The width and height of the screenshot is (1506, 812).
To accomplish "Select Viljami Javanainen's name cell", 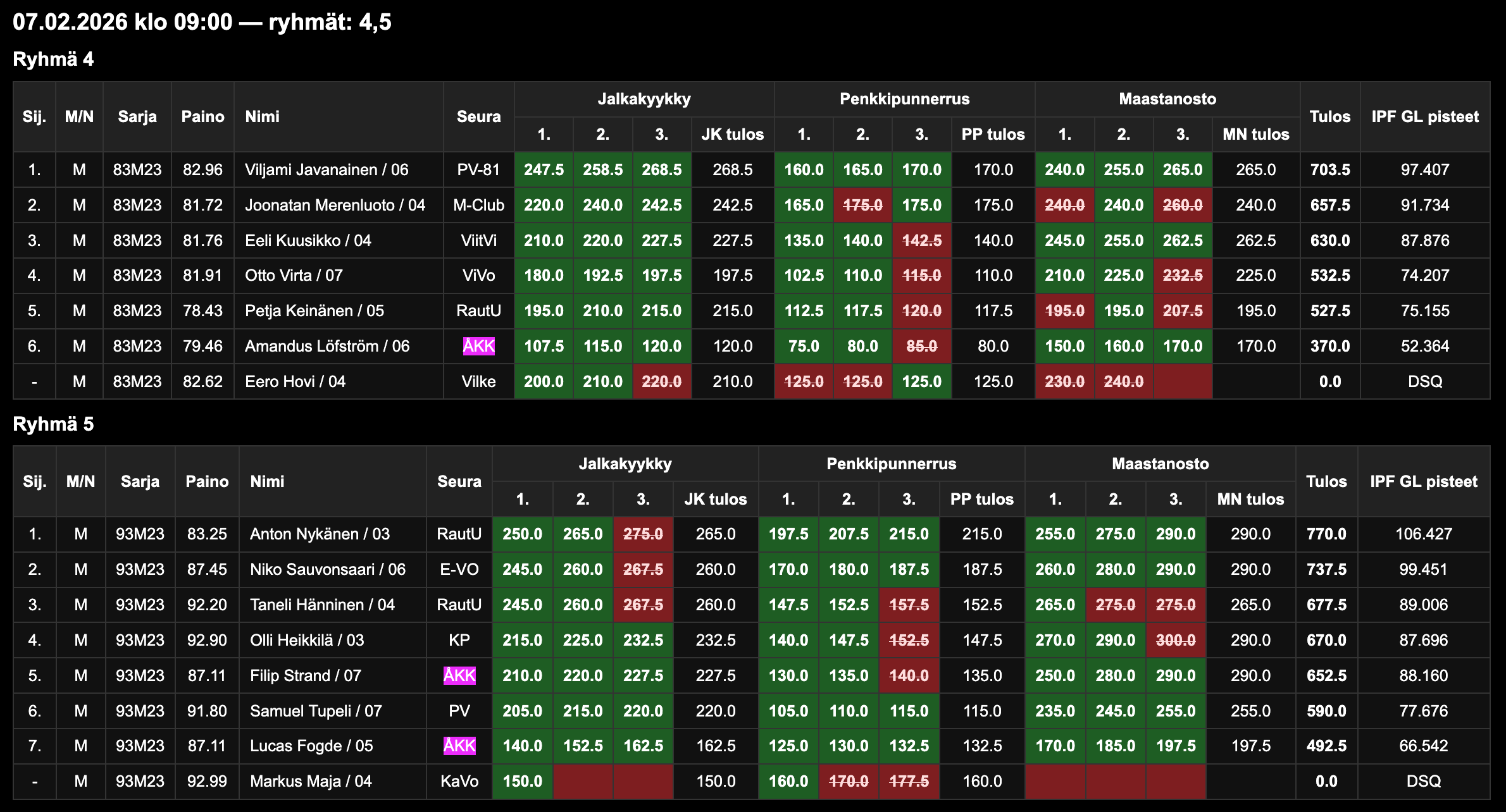I will 327,169.
